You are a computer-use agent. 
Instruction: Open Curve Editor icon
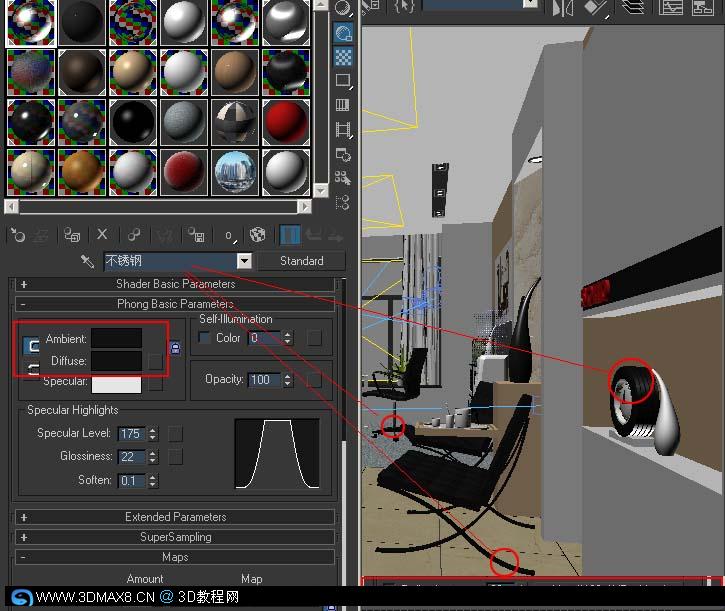click(x=670, y=7)
